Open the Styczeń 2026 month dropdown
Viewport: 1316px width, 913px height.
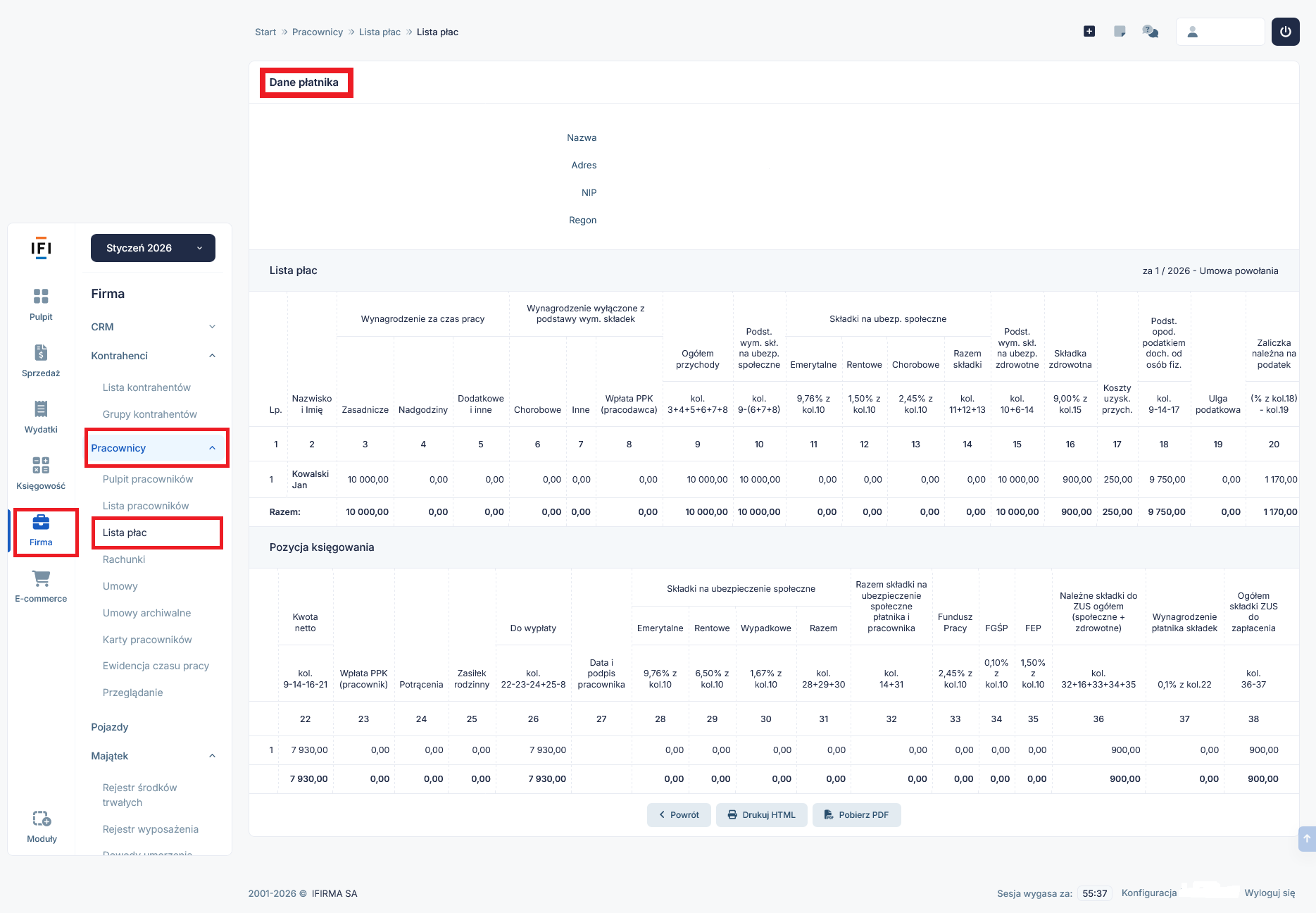pyautogui.click(x=153, y=248)
